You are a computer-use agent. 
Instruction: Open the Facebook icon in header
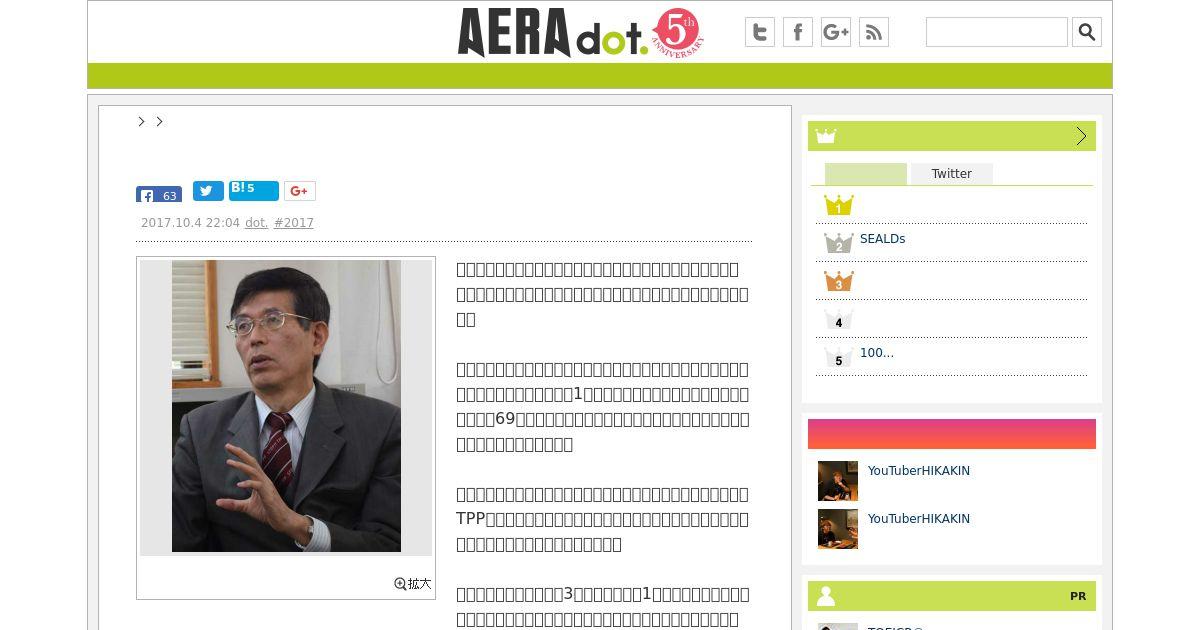point(798,32)
